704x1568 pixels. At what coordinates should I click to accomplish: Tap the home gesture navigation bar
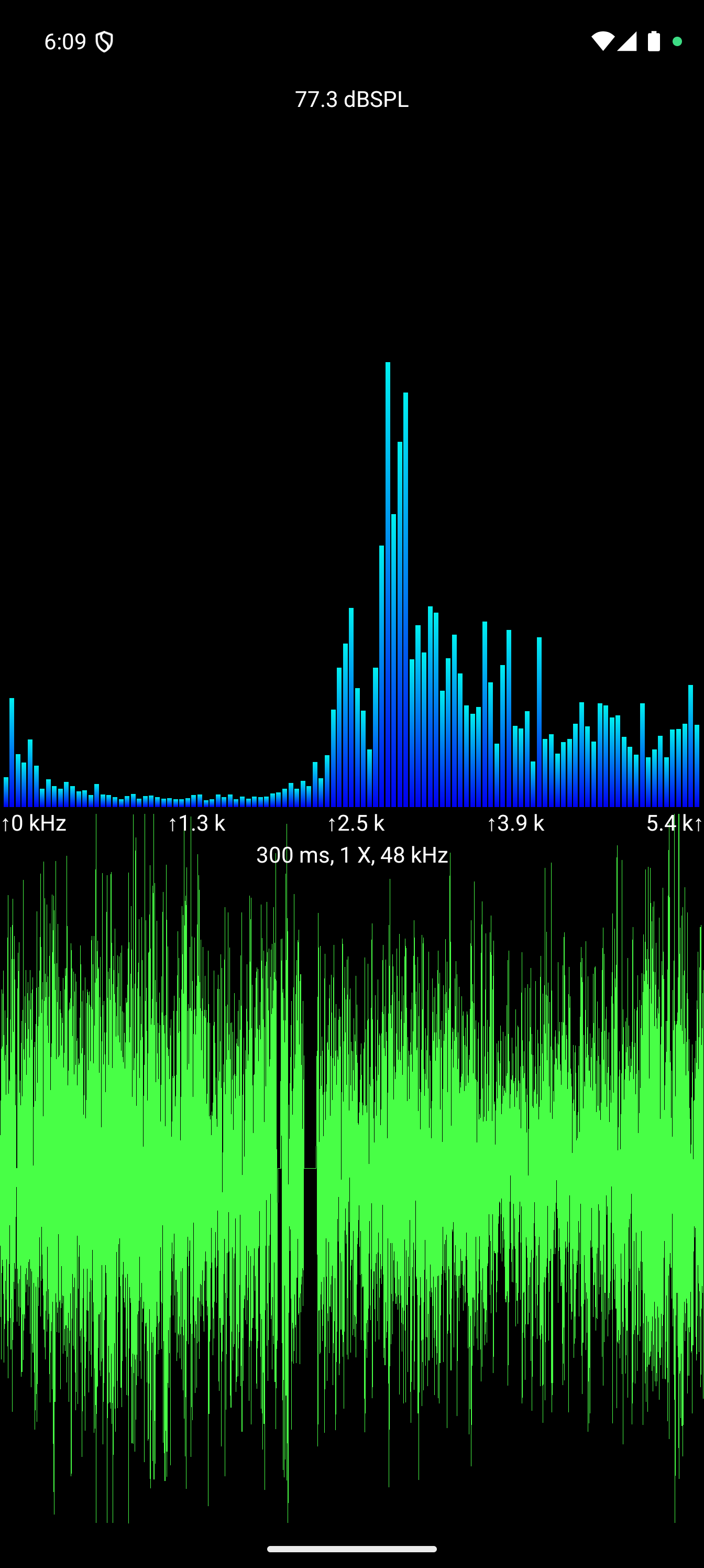(351, 1549)
